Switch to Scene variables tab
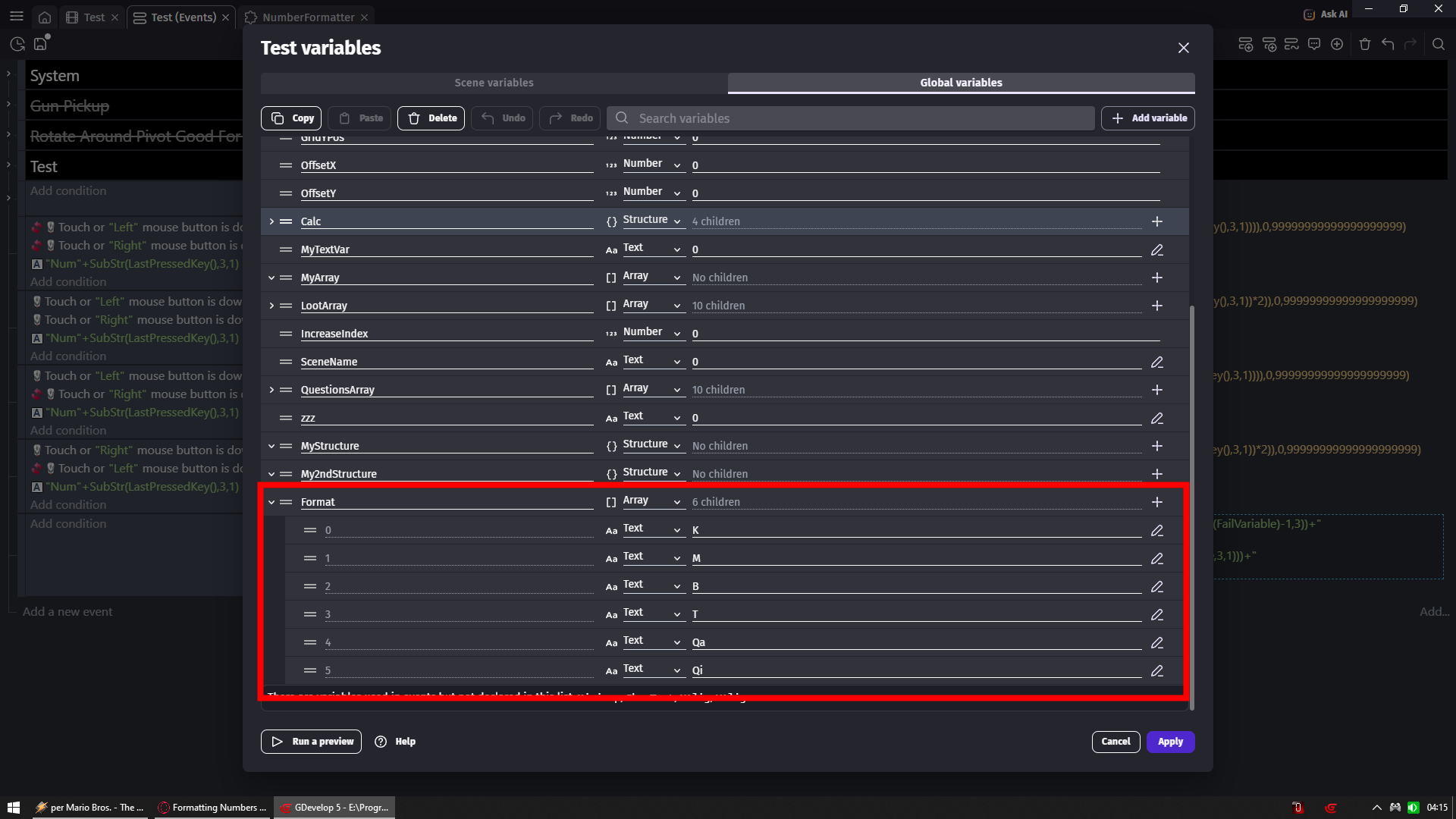The image size is (1456, 819). (x=494, y=83)
